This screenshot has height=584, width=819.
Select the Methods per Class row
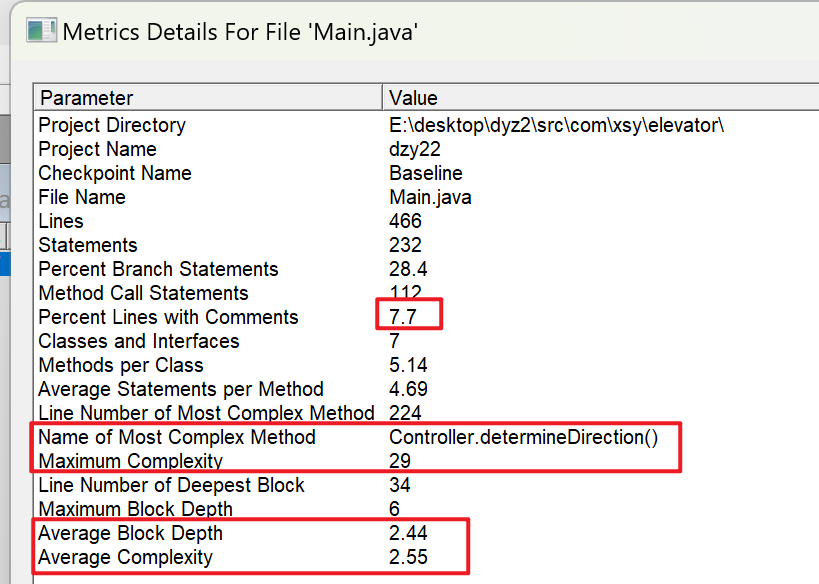(427, 366)
